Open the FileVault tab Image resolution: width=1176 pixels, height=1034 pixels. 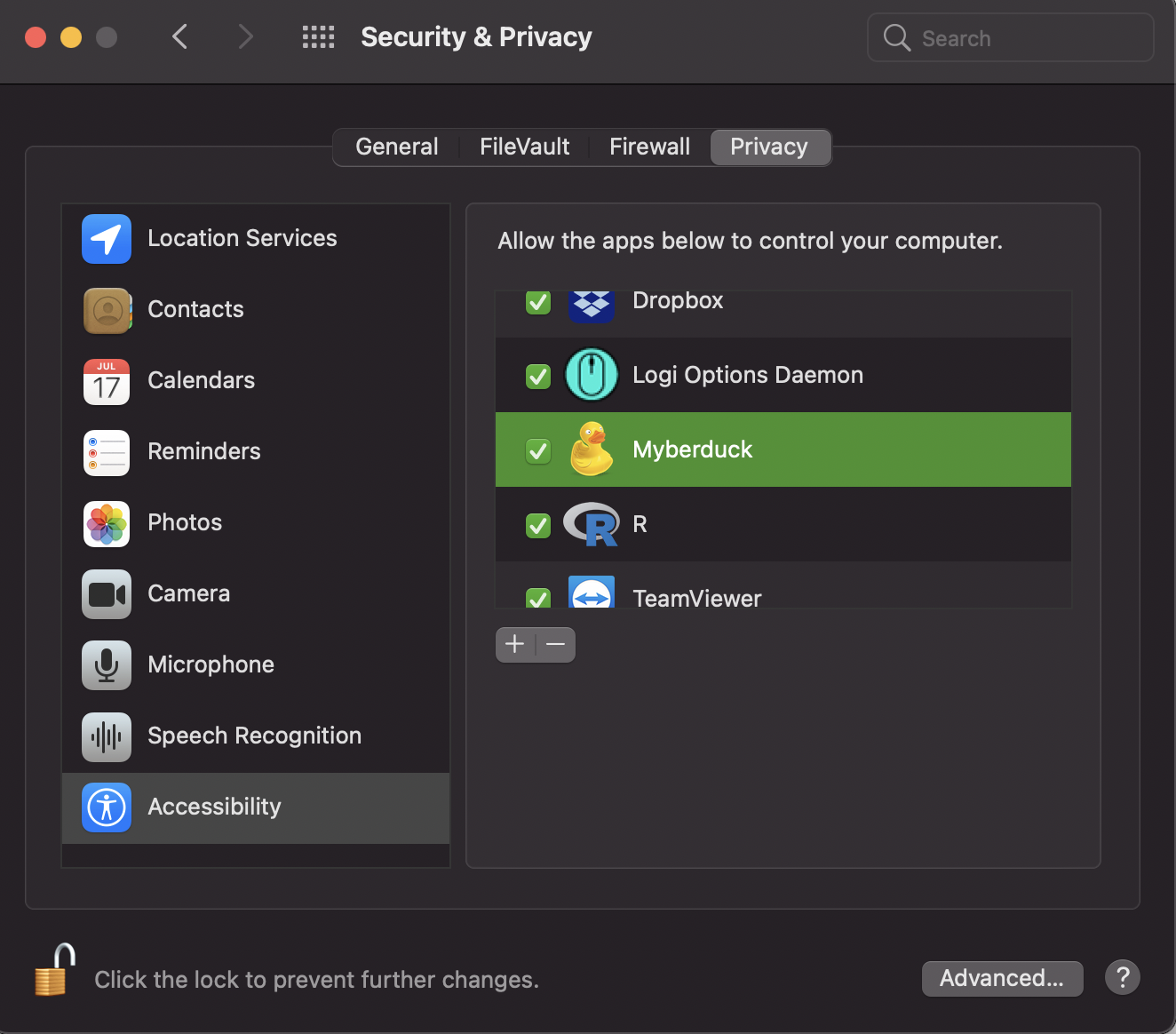point(523,146)
